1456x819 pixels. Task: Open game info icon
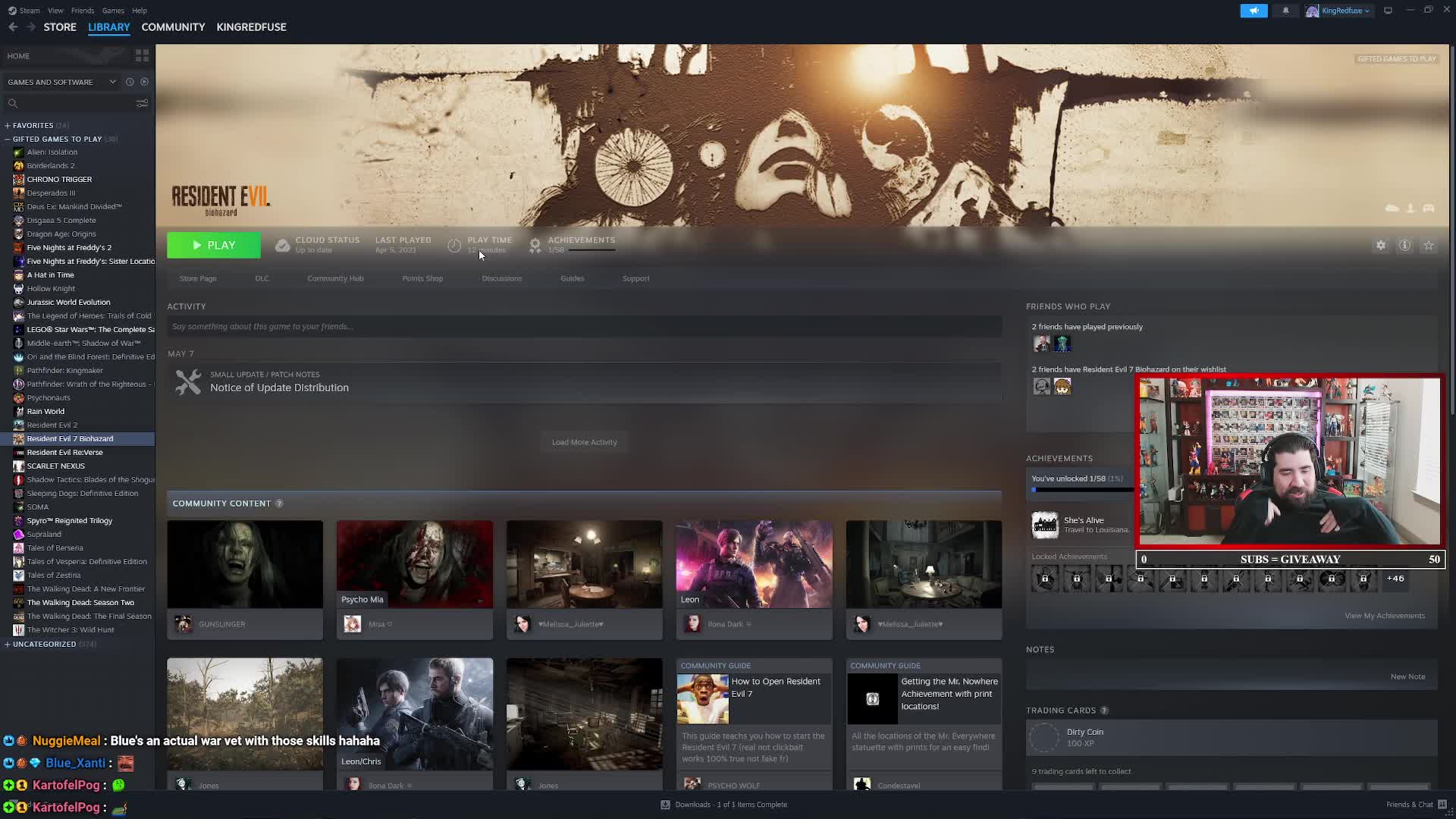1405,246
